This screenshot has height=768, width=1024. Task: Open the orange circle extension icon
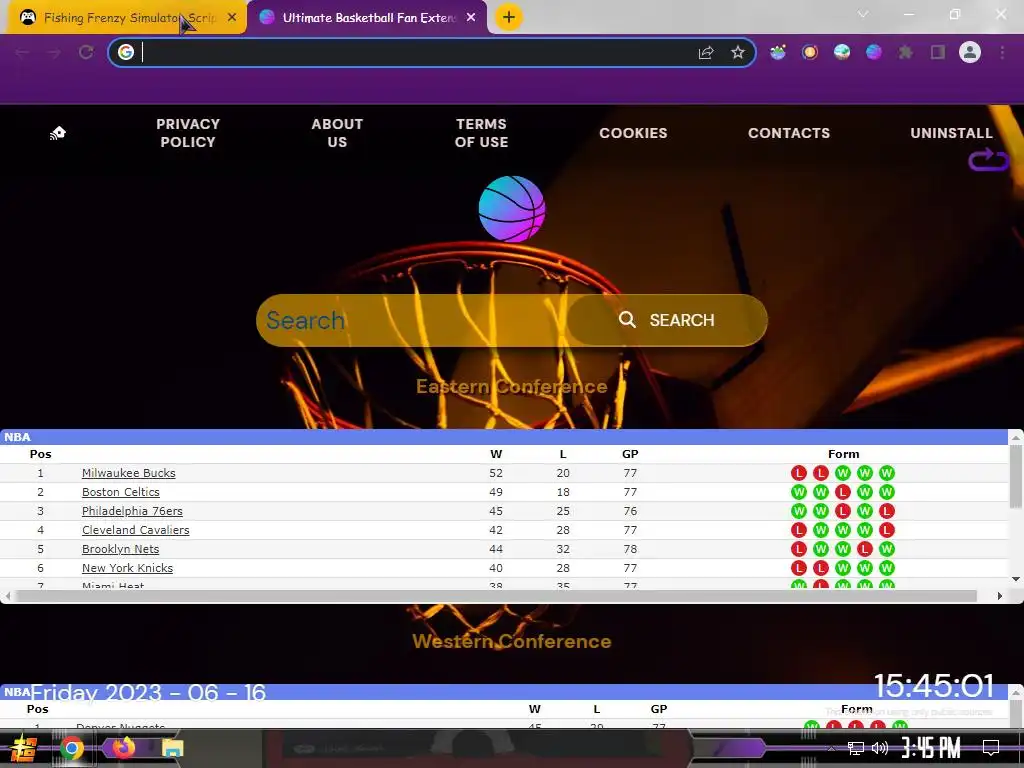click(x=810, y=52)
